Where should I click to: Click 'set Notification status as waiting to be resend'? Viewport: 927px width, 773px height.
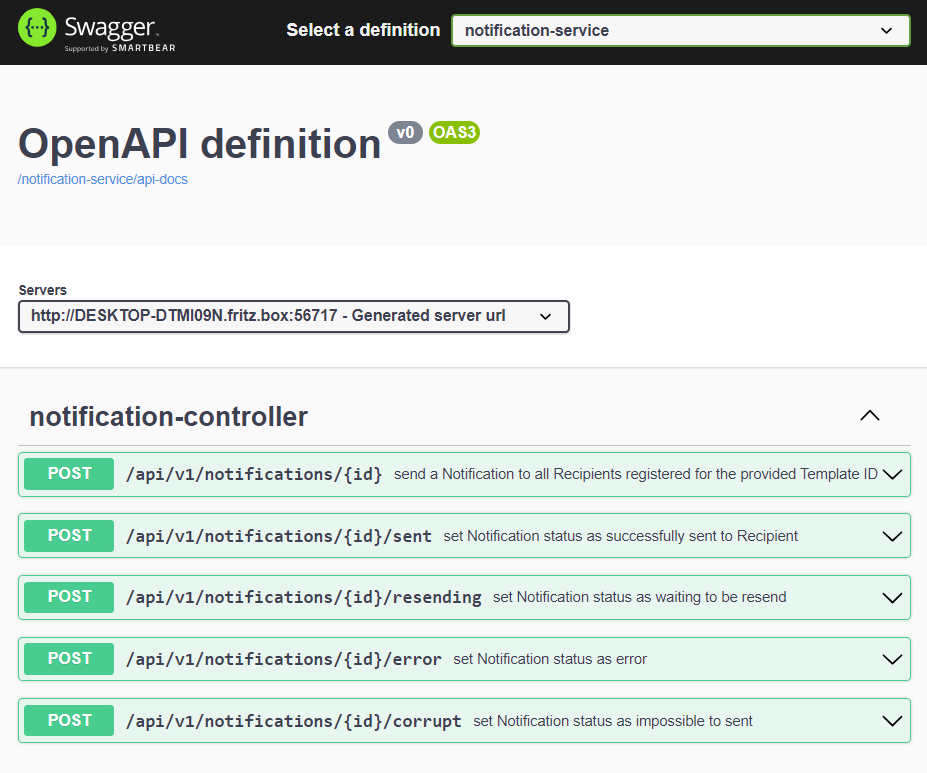pyautogui.click(x=640, y=597)
